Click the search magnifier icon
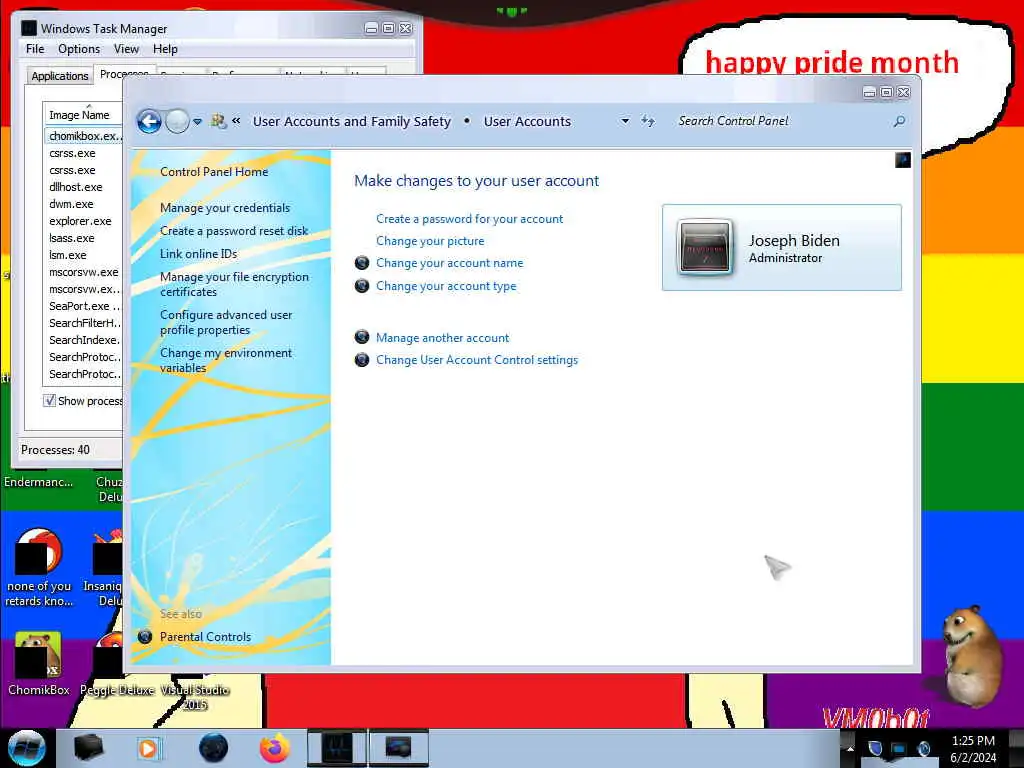 [x=899, y=121]
